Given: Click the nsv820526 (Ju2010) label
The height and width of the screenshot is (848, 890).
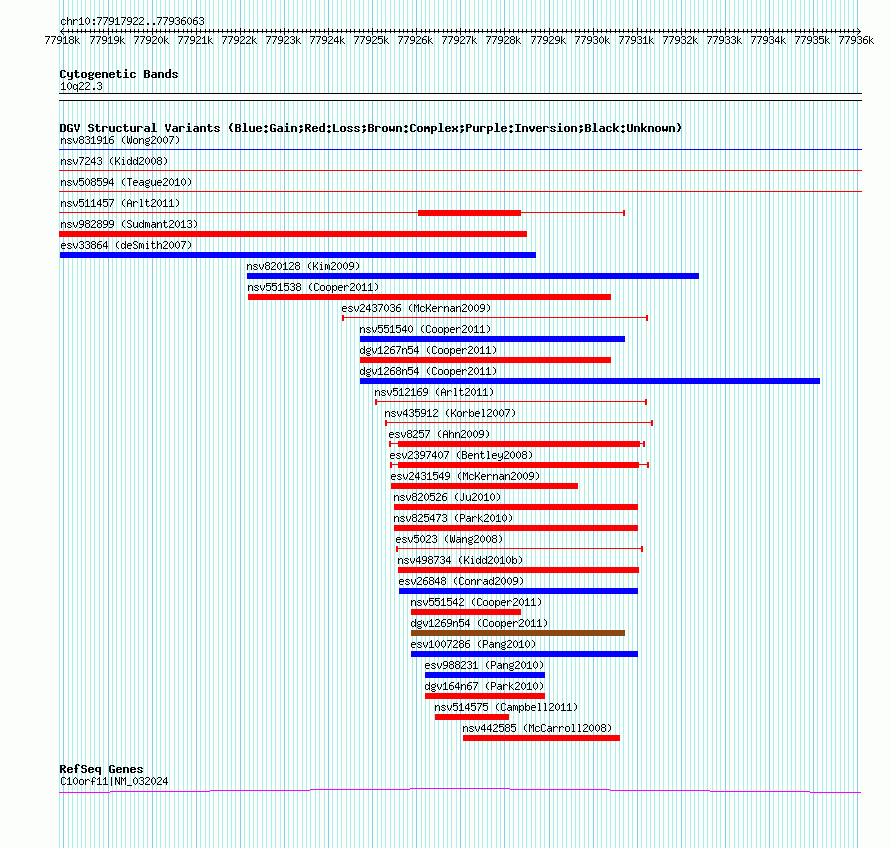Looking at the screenshot, I should pyautogui.click(x=447, y=497).
